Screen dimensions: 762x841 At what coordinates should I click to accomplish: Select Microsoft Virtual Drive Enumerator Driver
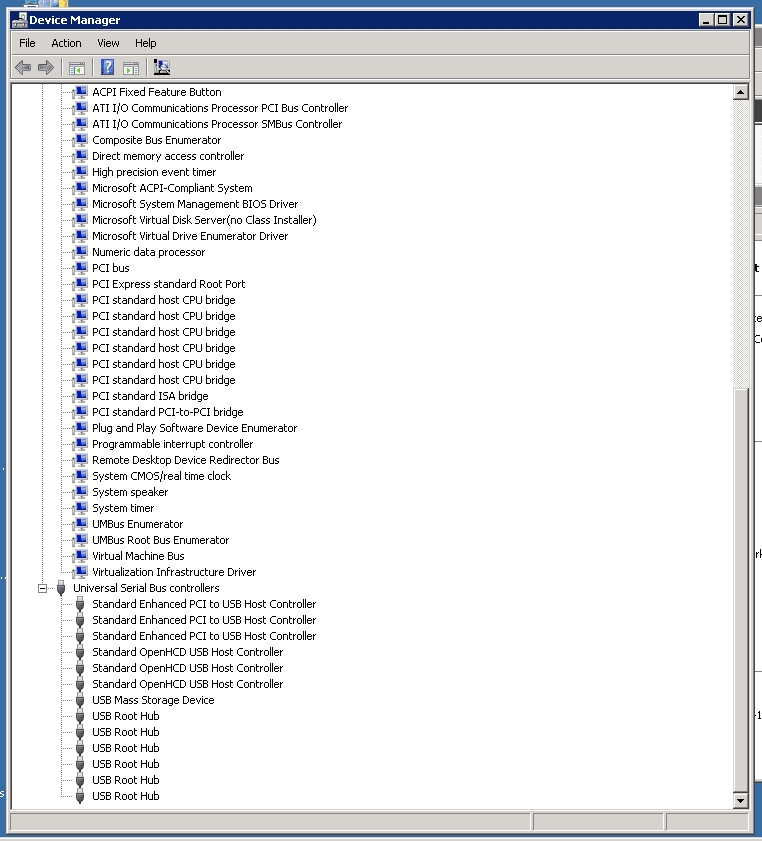[190, 237]
